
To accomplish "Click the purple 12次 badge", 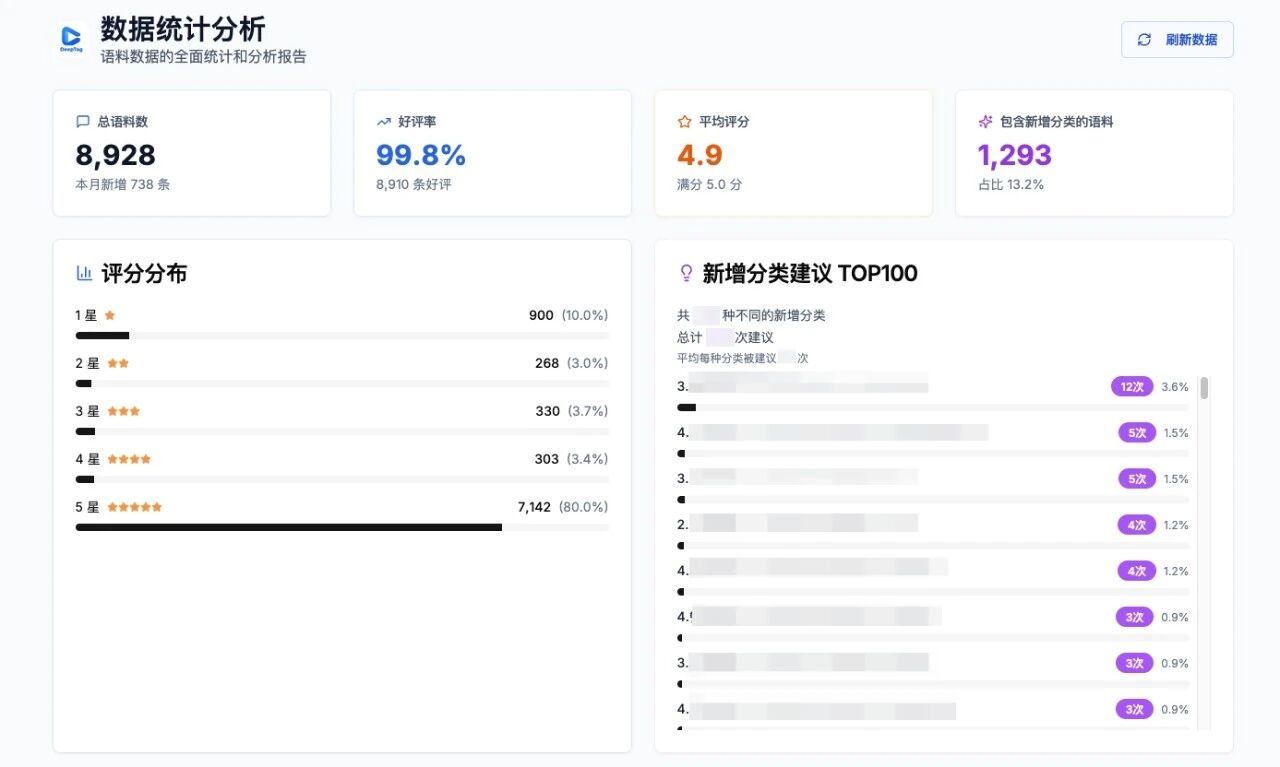I will pyautogui.click(x=1132, y=387).
